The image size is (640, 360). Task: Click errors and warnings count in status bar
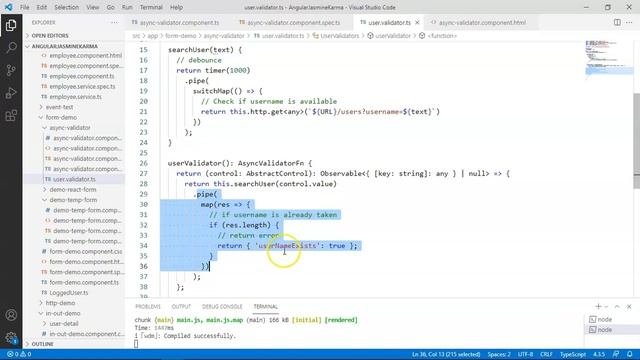[19, 354]
